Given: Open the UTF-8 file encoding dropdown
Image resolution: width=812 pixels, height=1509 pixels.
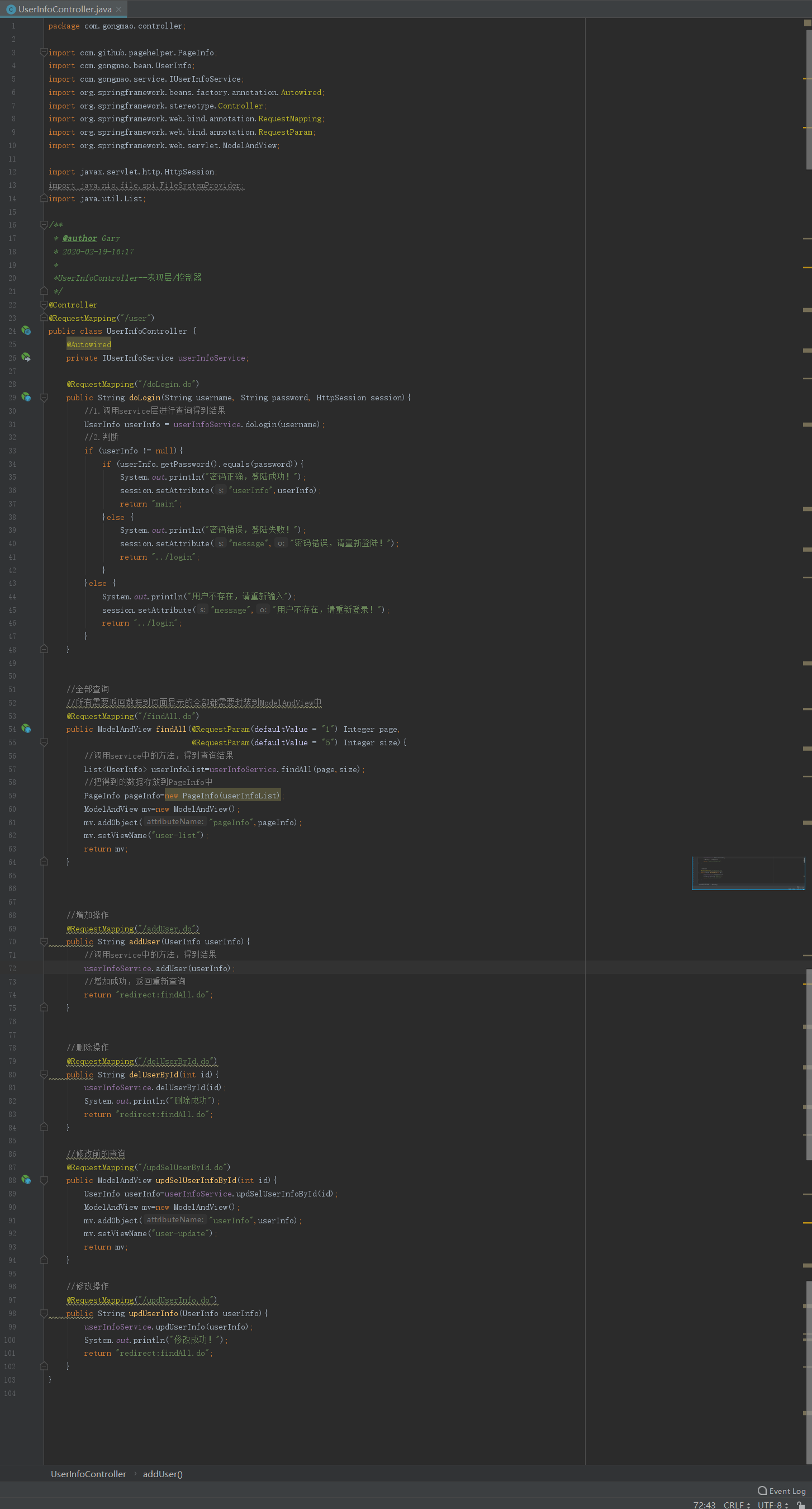Looking at the screenshot, I should 773,1505.
